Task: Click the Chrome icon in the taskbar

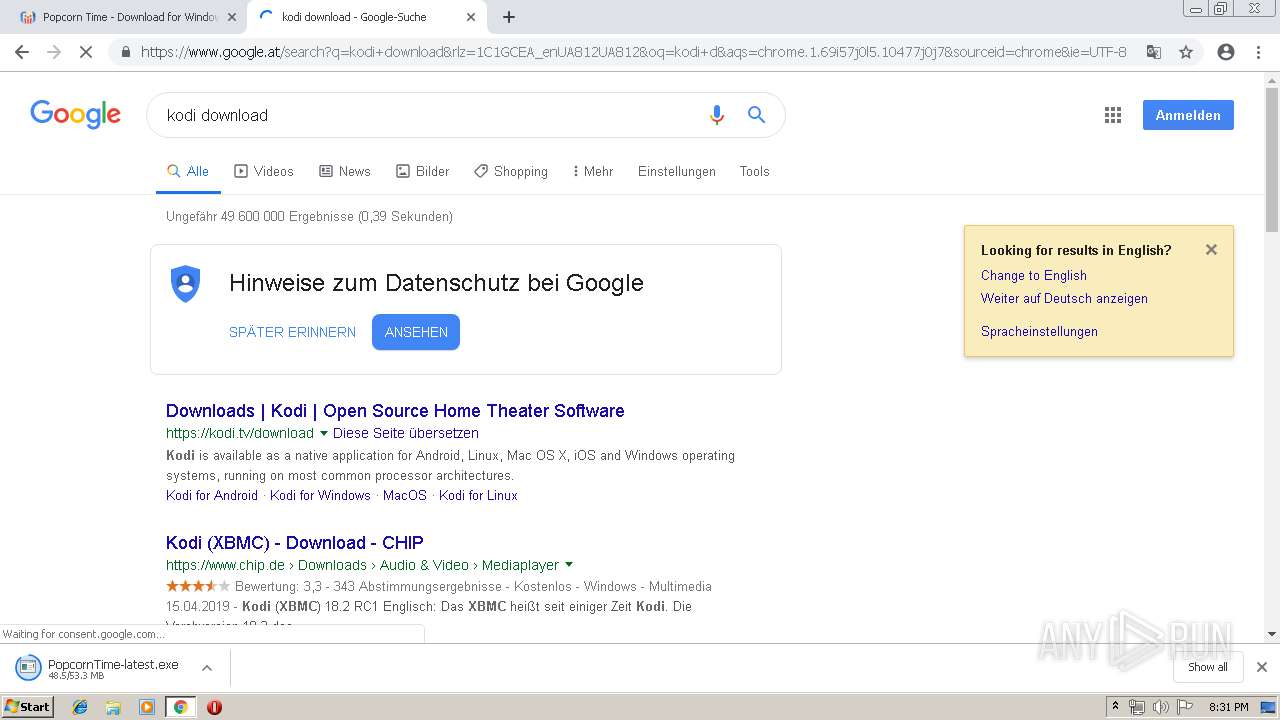Action: (180, 707)
